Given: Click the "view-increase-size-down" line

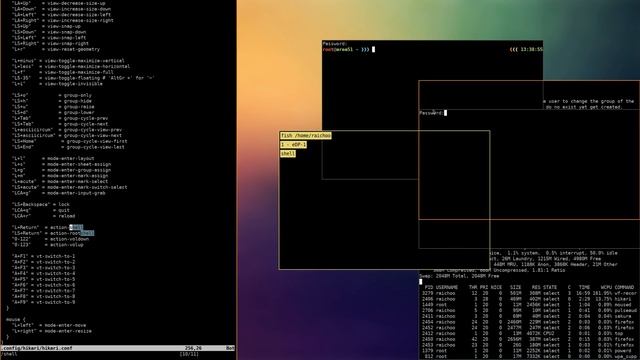Looking at the screenshot, I should 61,9.
